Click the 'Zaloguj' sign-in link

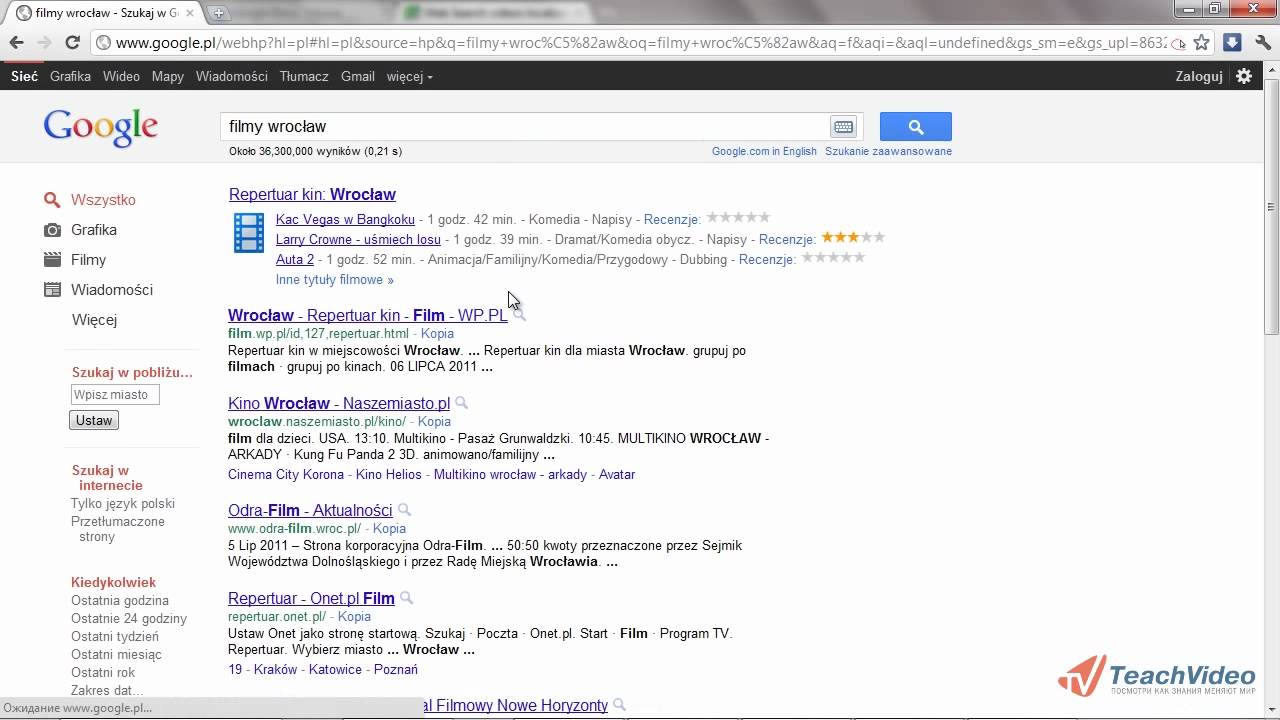point(1199,76)
